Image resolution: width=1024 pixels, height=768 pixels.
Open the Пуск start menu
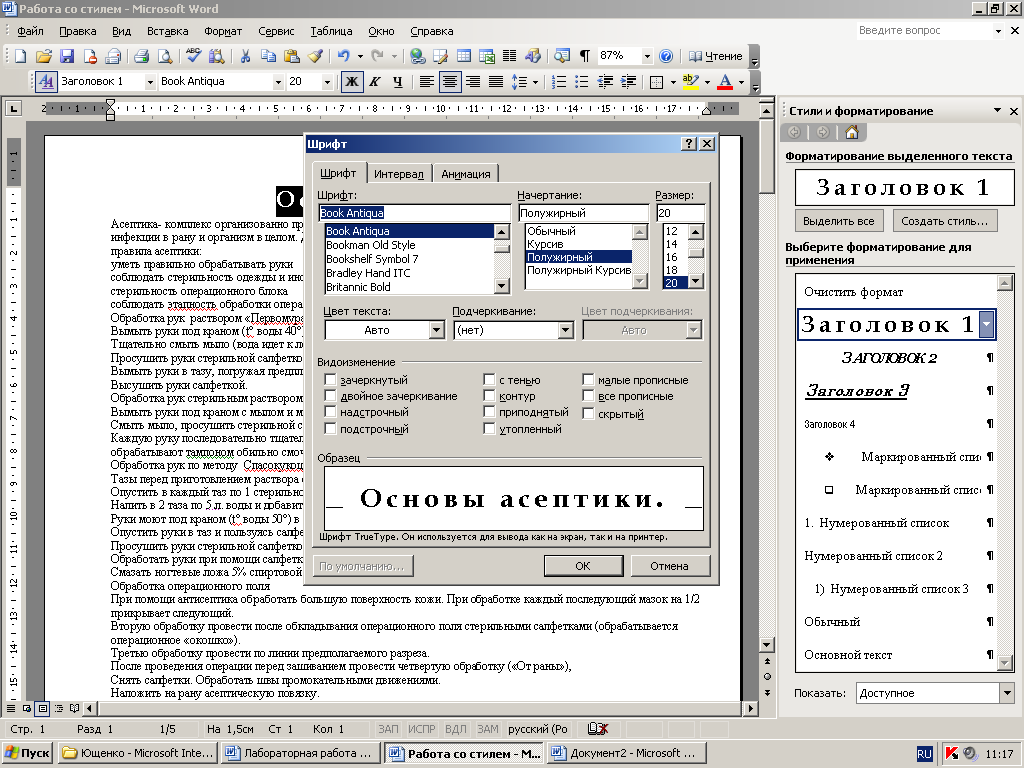pyautogui.click(x=27, y=753)
